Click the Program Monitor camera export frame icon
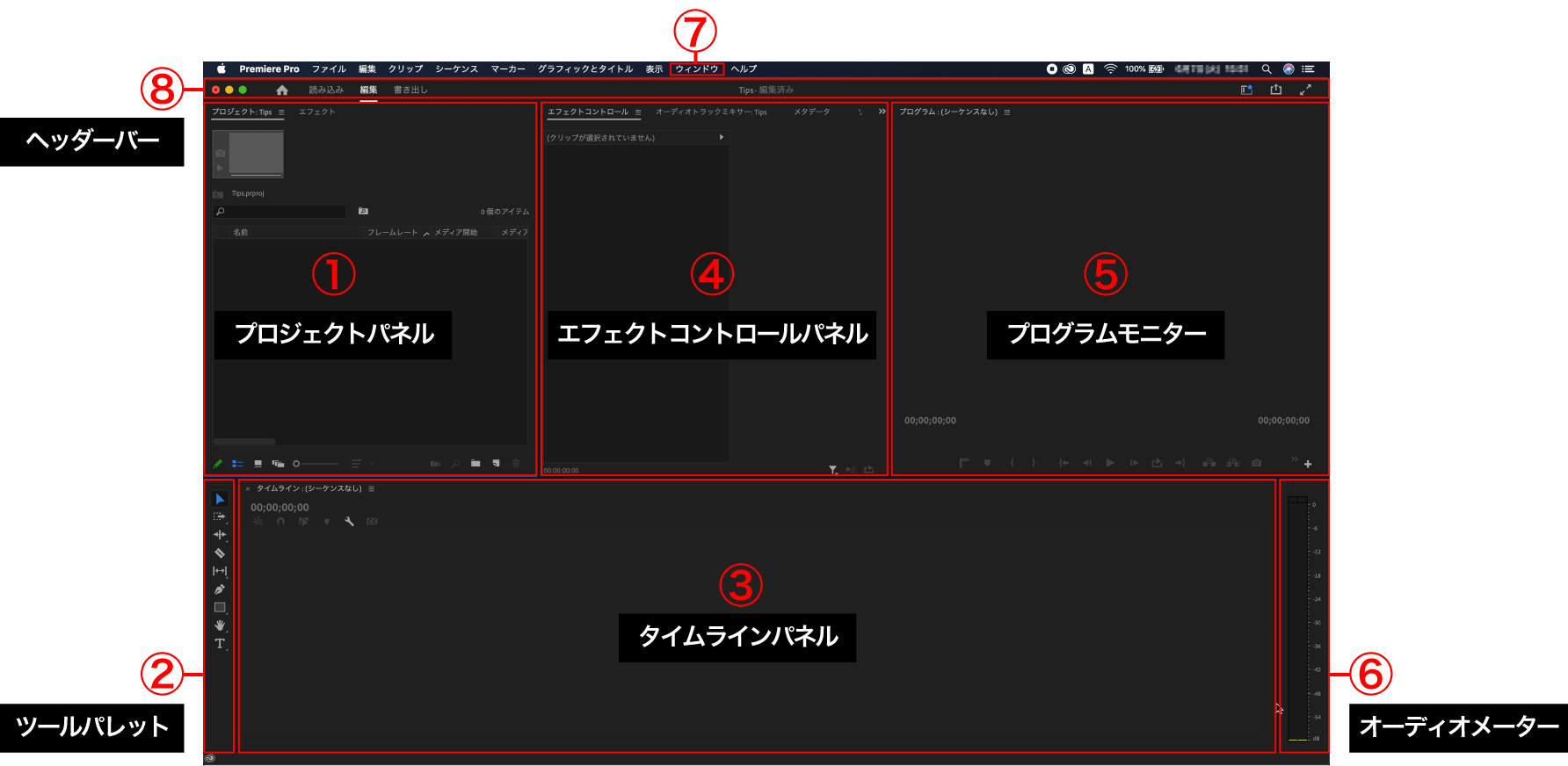This screenshot has height=766, width=1568. (1257, 463)
